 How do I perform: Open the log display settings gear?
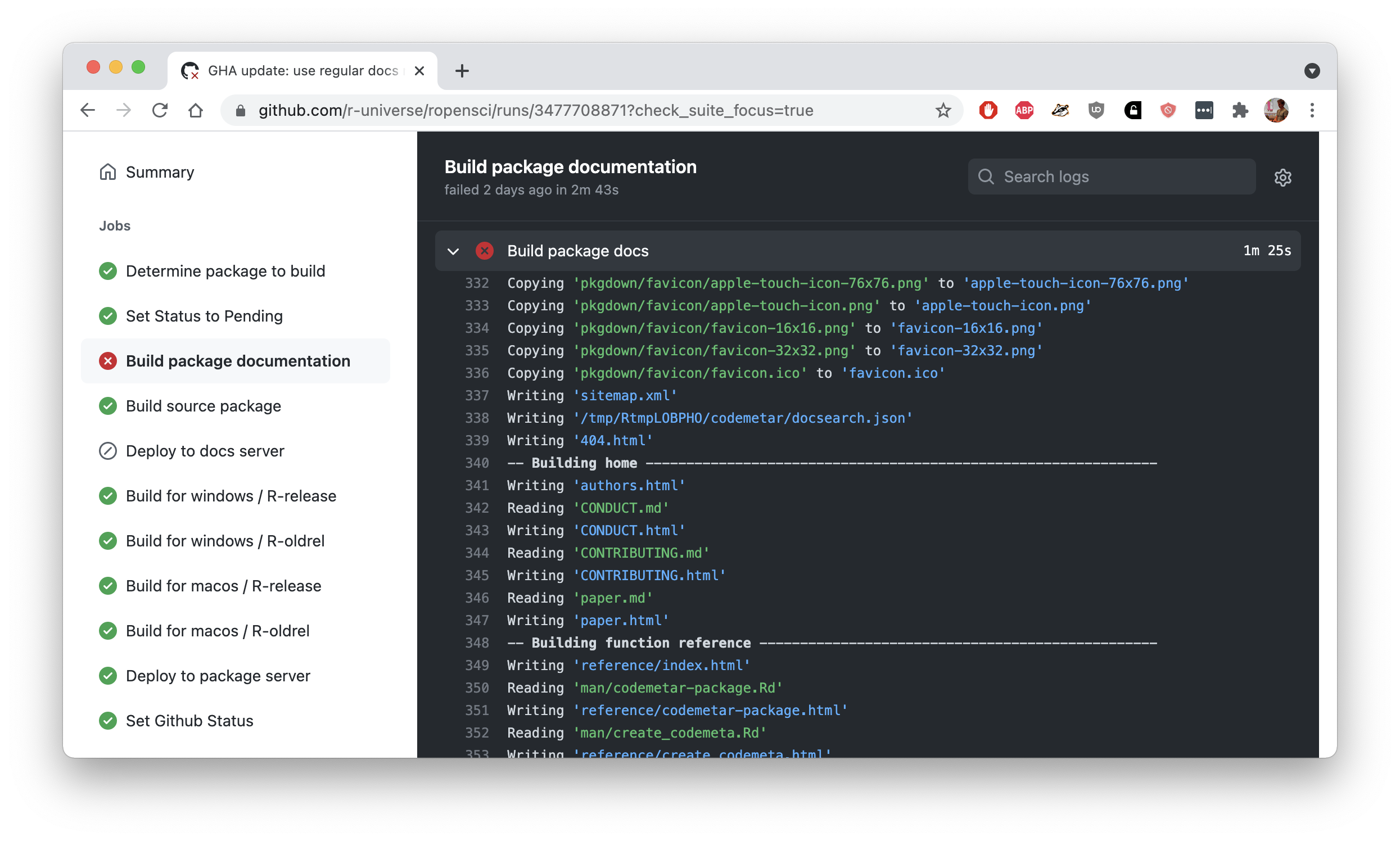tap(1282, 177)
